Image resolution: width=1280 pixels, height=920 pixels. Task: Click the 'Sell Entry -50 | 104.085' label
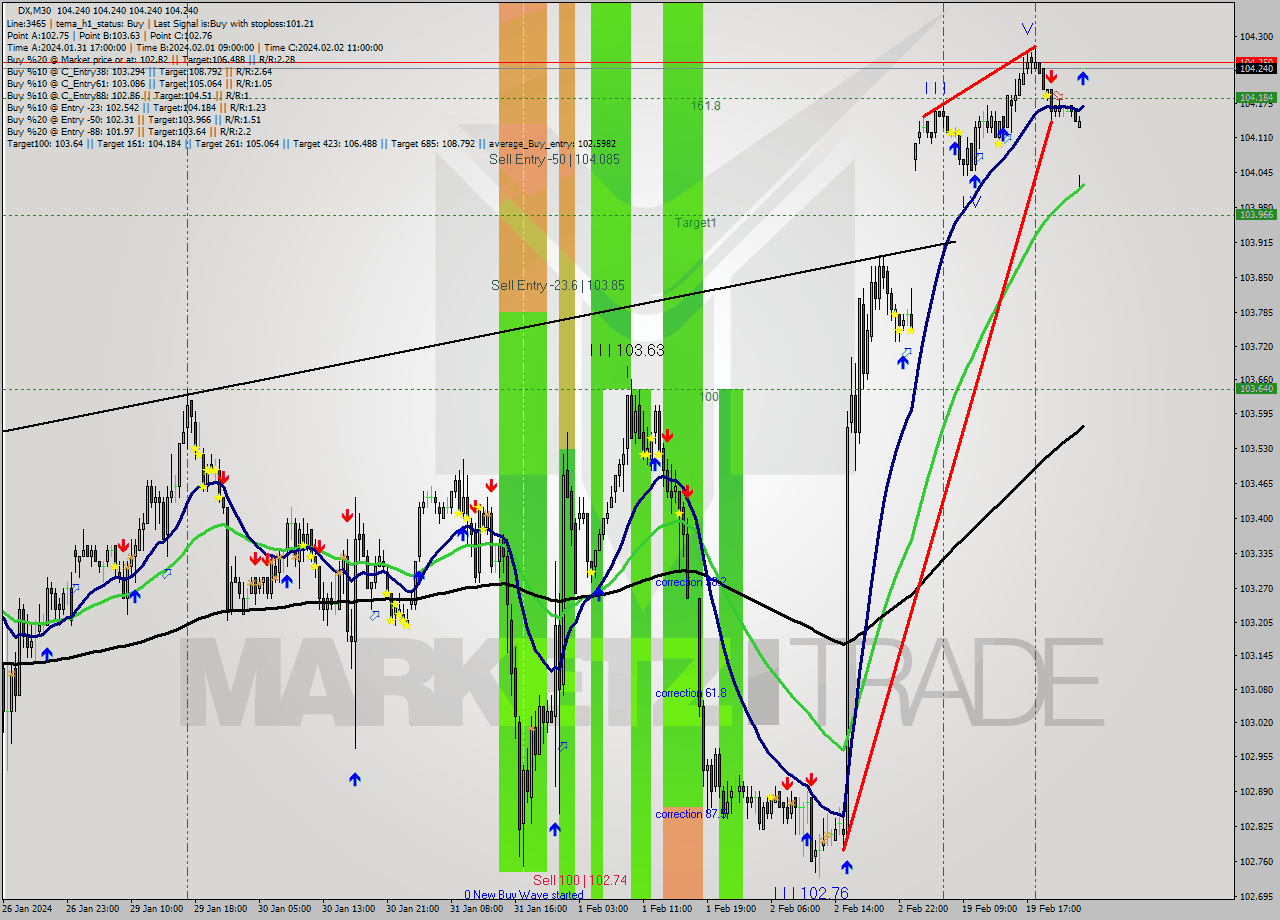pos(554,159)
